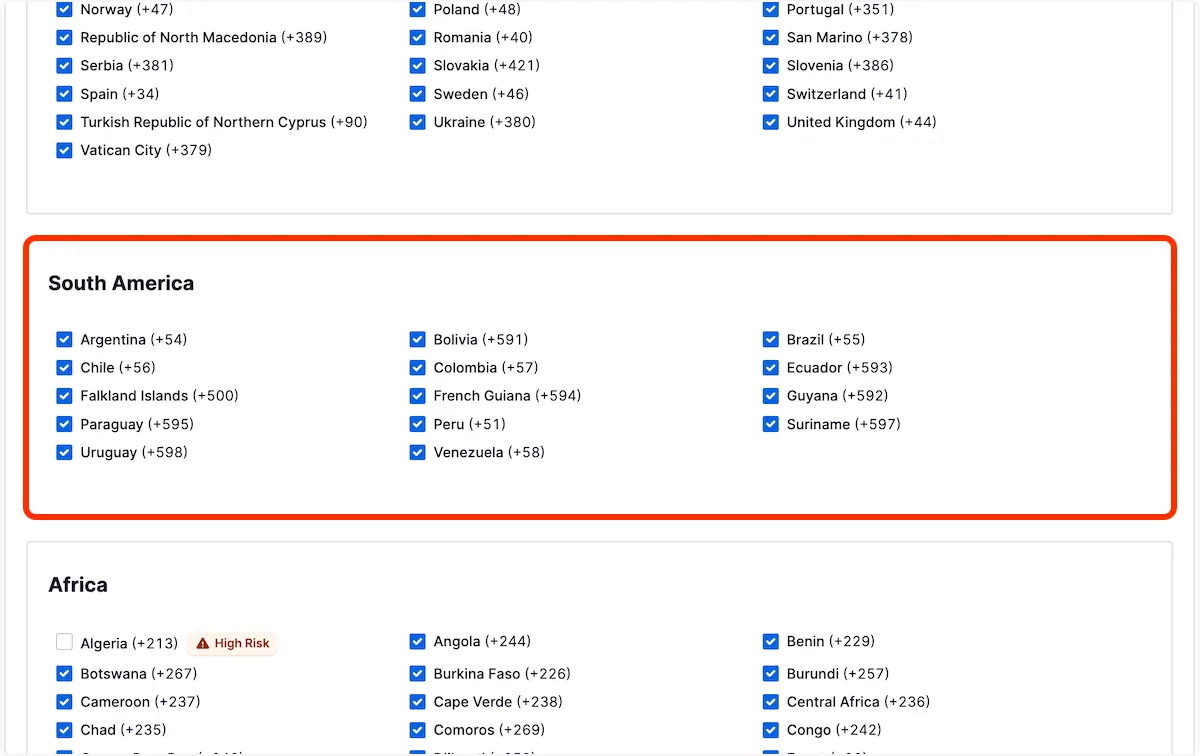Deselect the Comoros (+269) checkbox
Image resolution: width=1200 pixels, height=756 pixels.
point(418,730)
